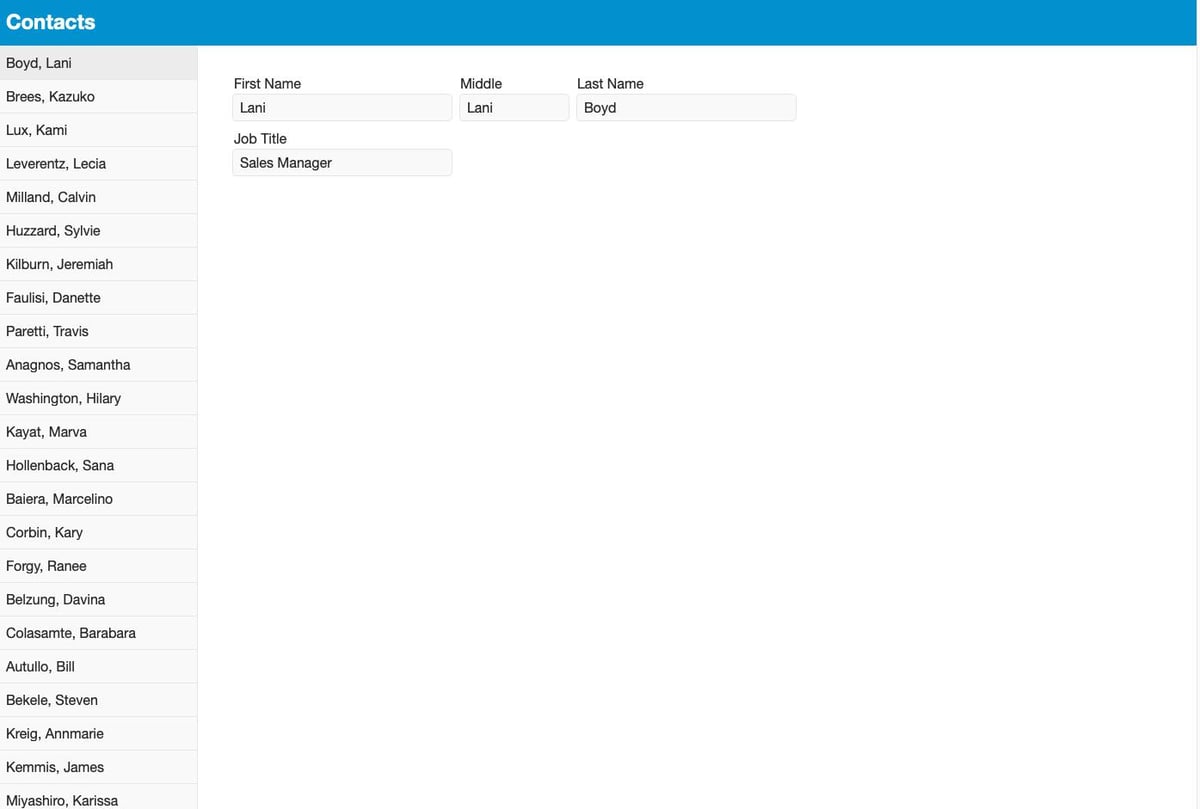This screenshot has height=809, width=1200.
Task: Click the Job Title input field
Action: pyautogui.click(x=342, y=162)
